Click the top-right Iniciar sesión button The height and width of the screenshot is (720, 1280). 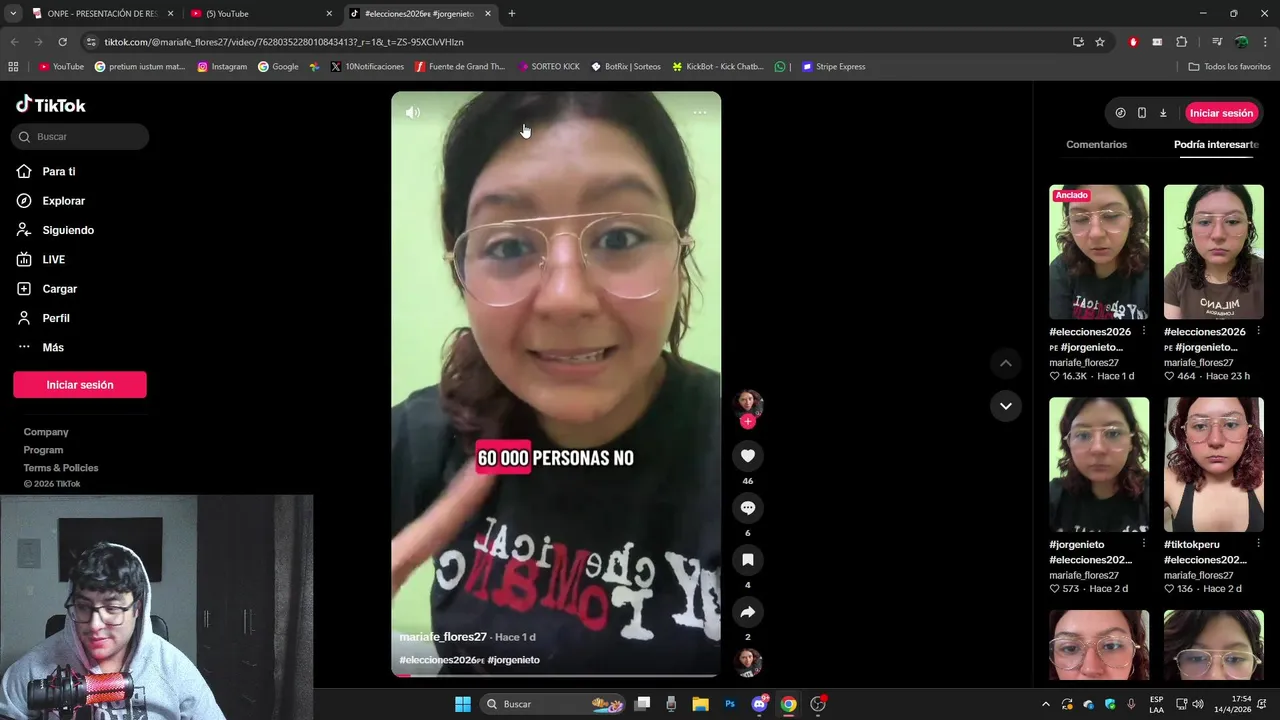tap(1221, 113)
